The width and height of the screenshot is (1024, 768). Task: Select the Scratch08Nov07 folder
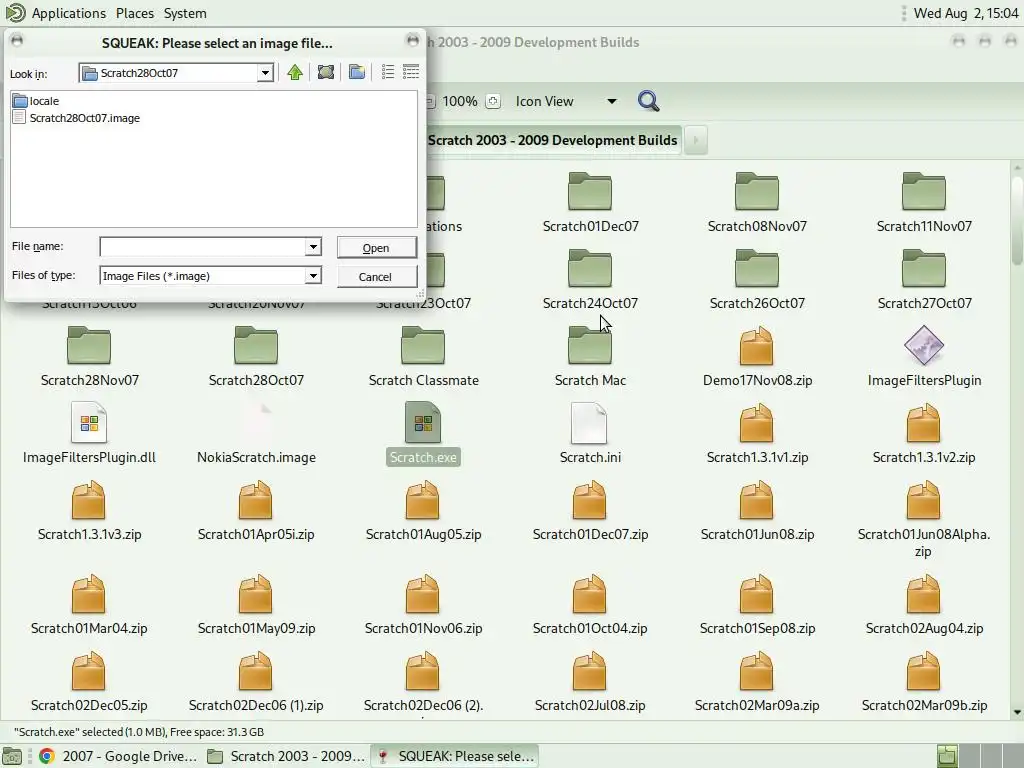(757, 203)
